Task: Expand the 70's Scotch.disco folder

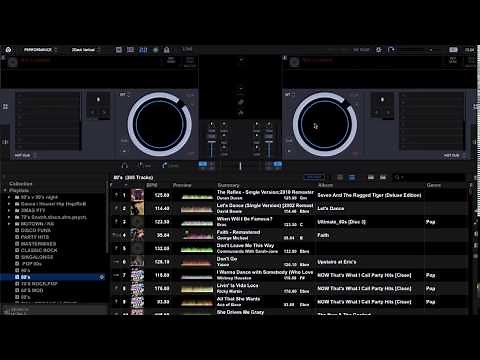Action: pos(9,217)
